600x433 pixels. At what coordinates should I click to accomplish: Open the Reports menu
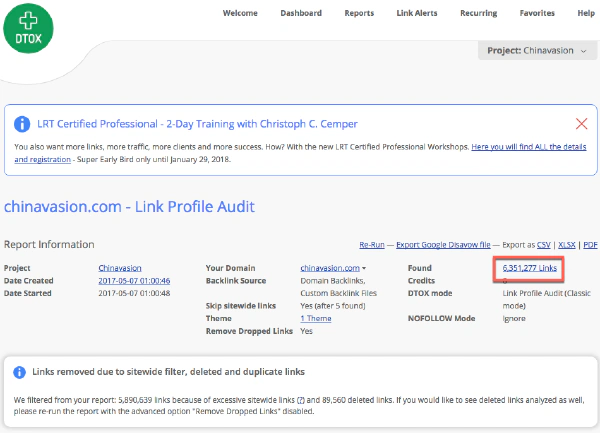359,13
